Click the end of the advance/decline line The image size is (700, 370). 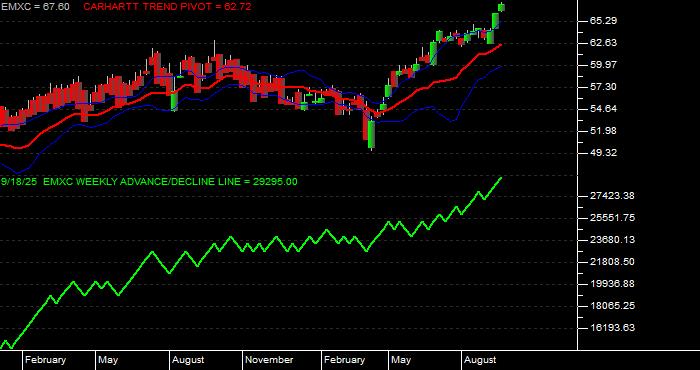[501, 178]
